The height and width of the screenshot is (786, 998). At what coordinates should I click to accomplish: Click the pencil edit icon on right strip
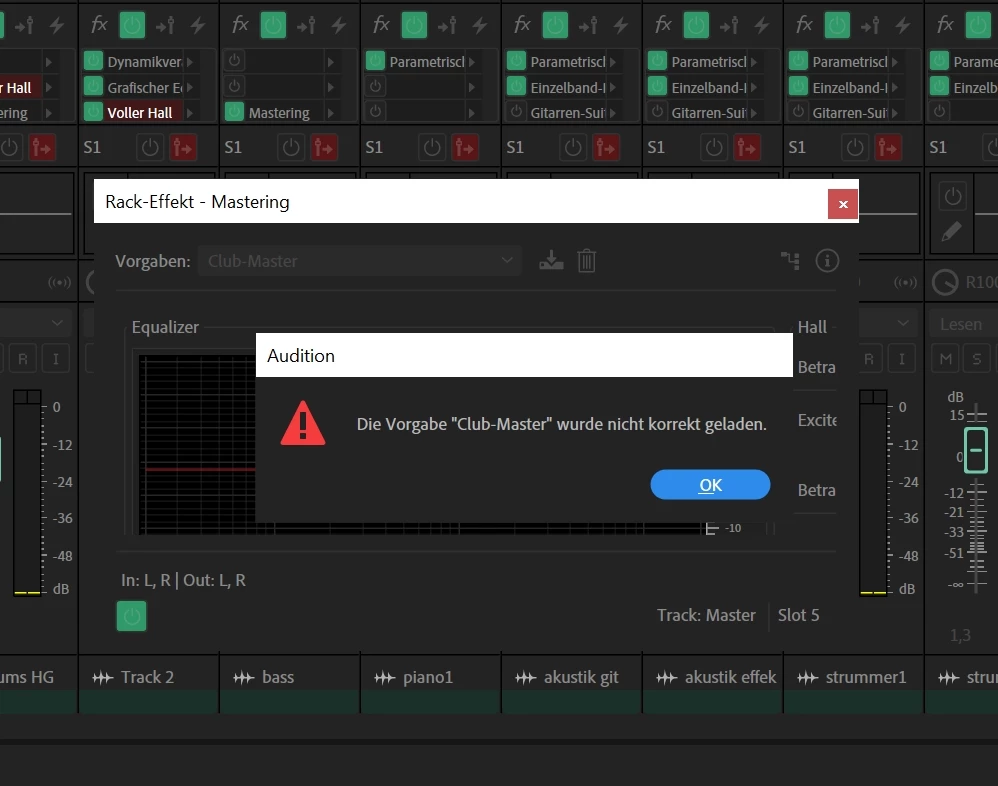tap(952, 232)
